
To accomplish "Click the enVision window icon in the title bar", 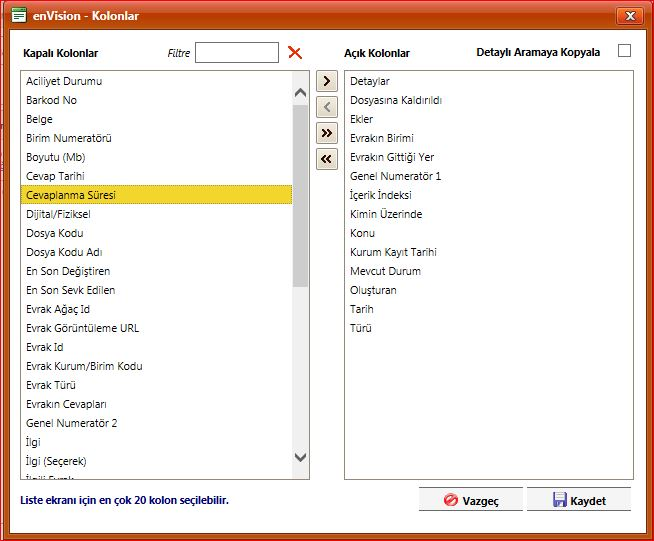I will [19, 15].
